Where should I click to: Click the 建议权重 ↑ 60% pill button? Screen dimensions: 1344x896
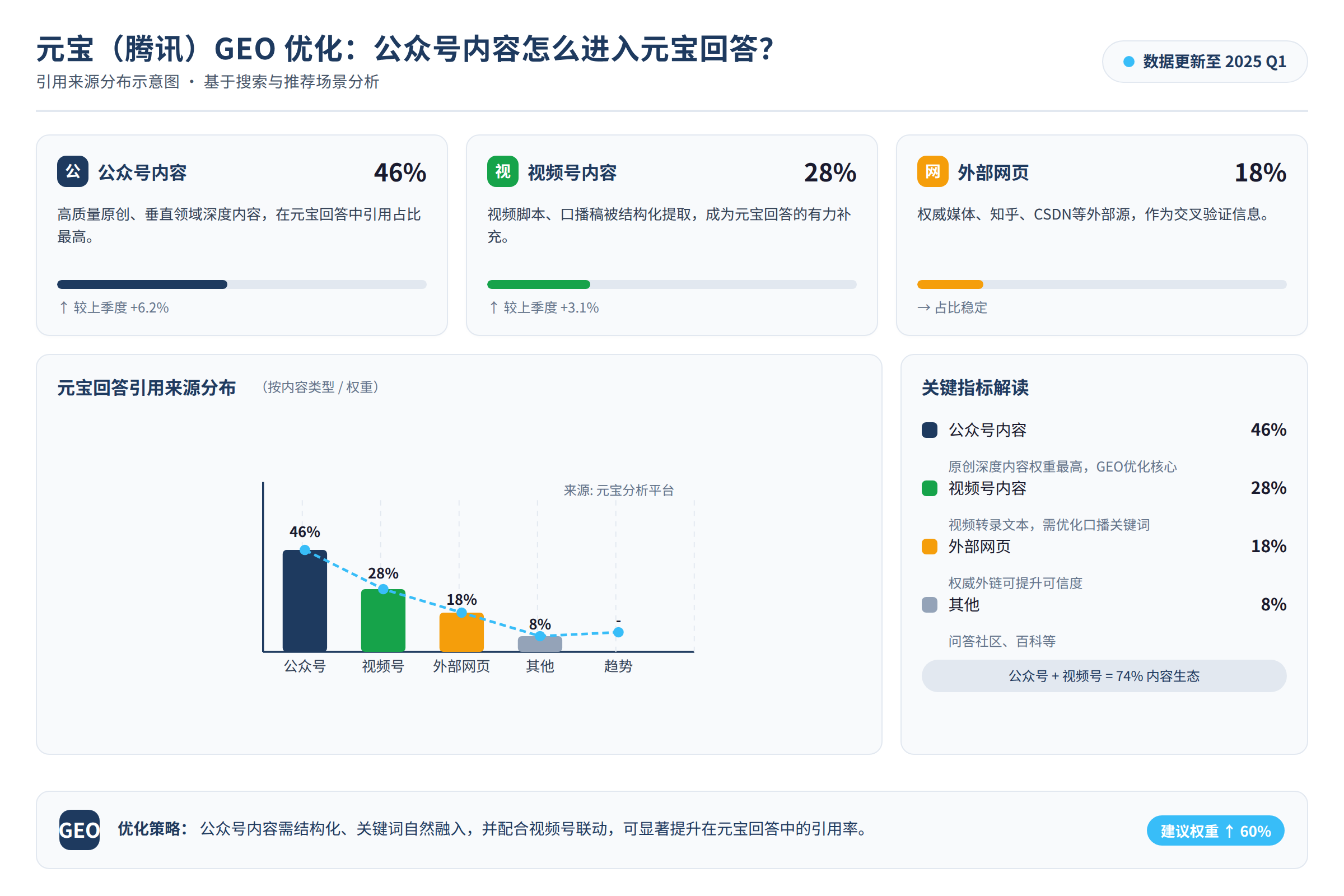(x=1216, y=831)
